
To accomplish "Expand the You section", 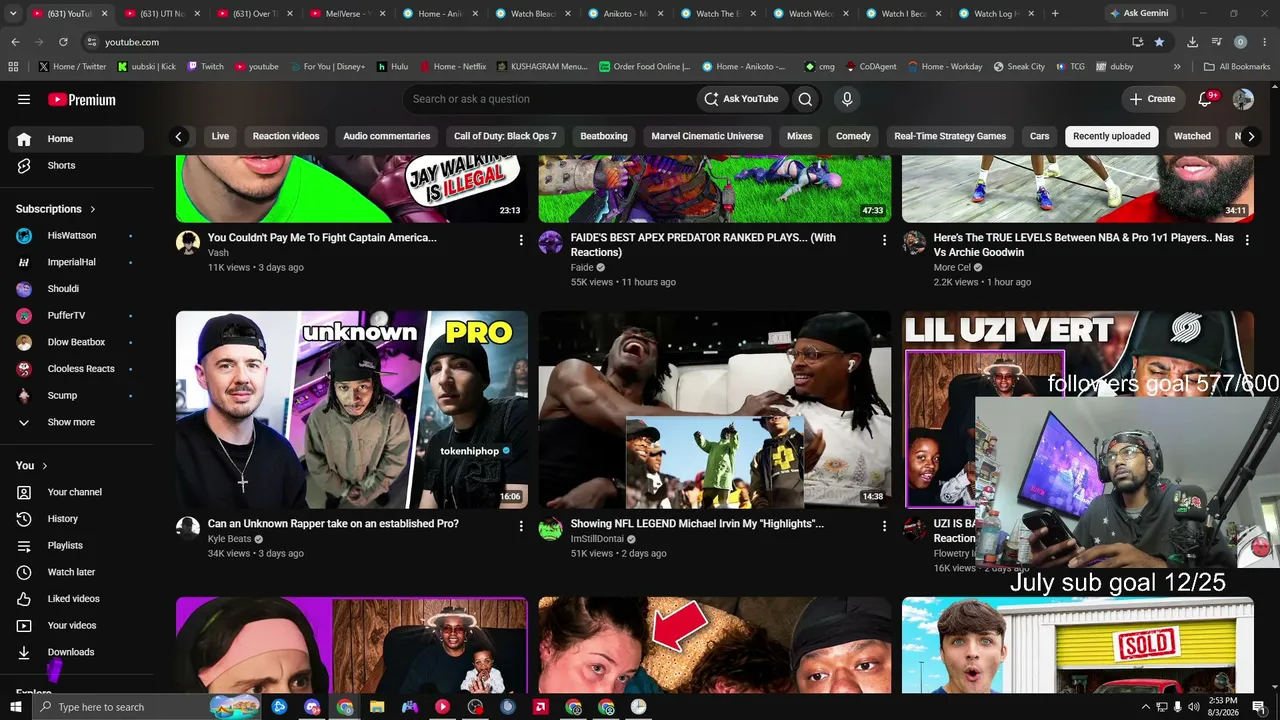I will click(32, 466).
